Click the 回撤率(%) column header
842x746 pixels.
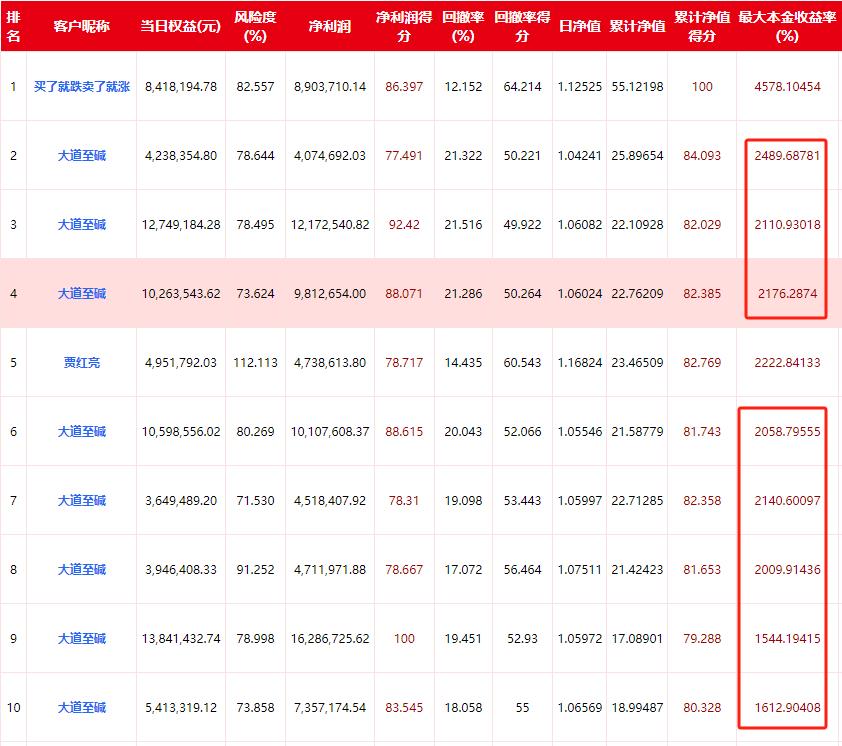(x=463, y=26)
